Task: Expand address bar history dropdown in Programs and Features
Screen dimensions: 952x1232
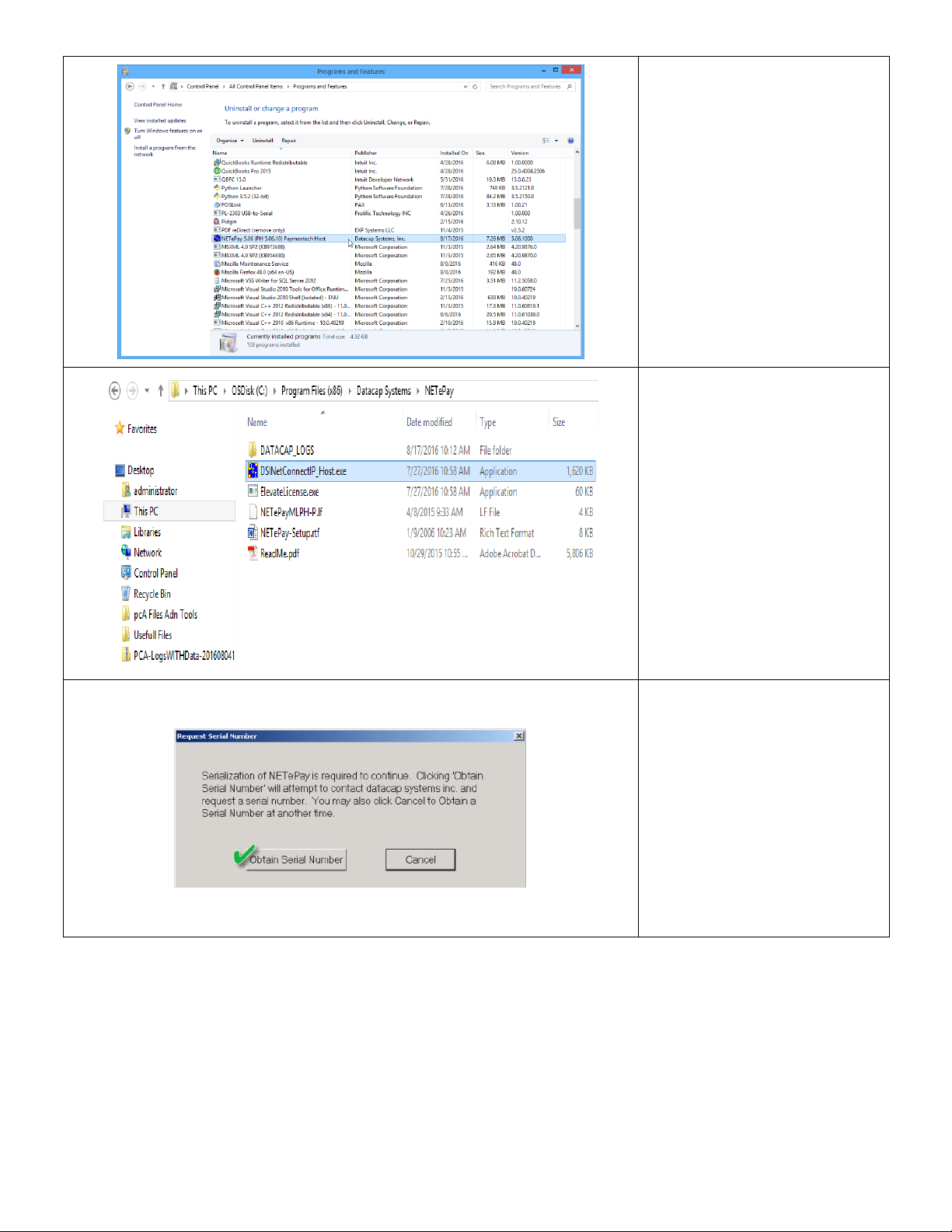Action: pyautogui.click(x=466, y=86)
